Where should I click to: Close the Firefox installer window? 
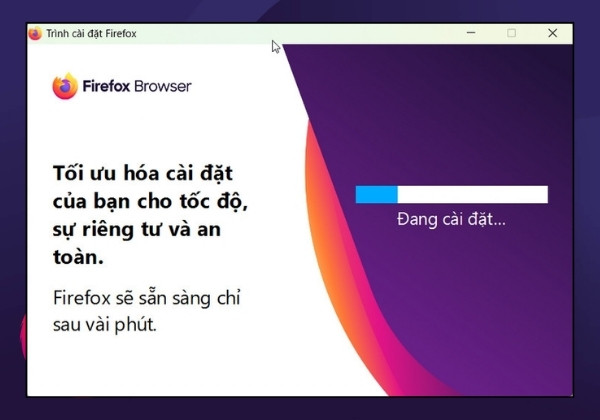[552, 33]
